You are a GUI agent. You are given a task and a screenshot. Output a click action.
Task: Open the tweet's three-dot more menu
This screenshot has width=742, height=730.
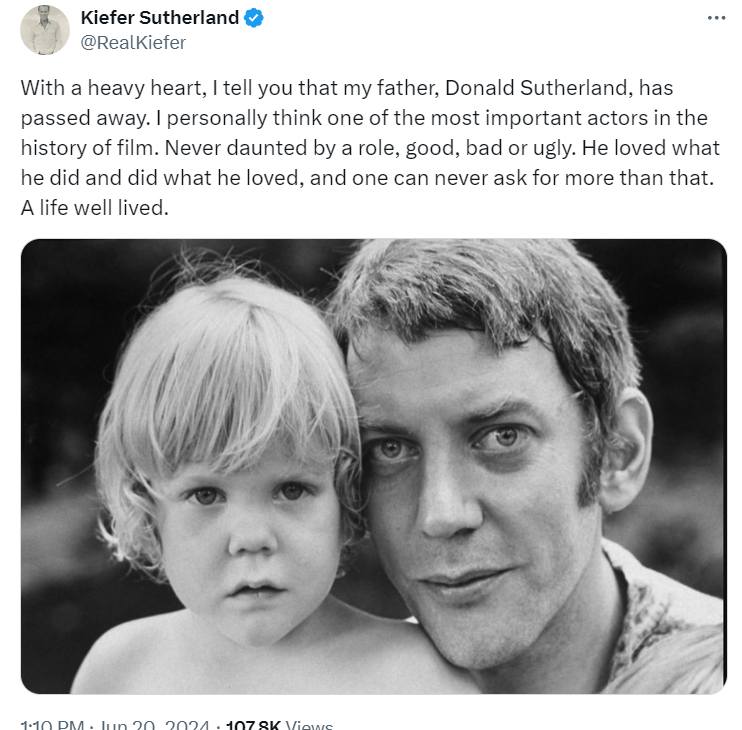click(715, 18)
